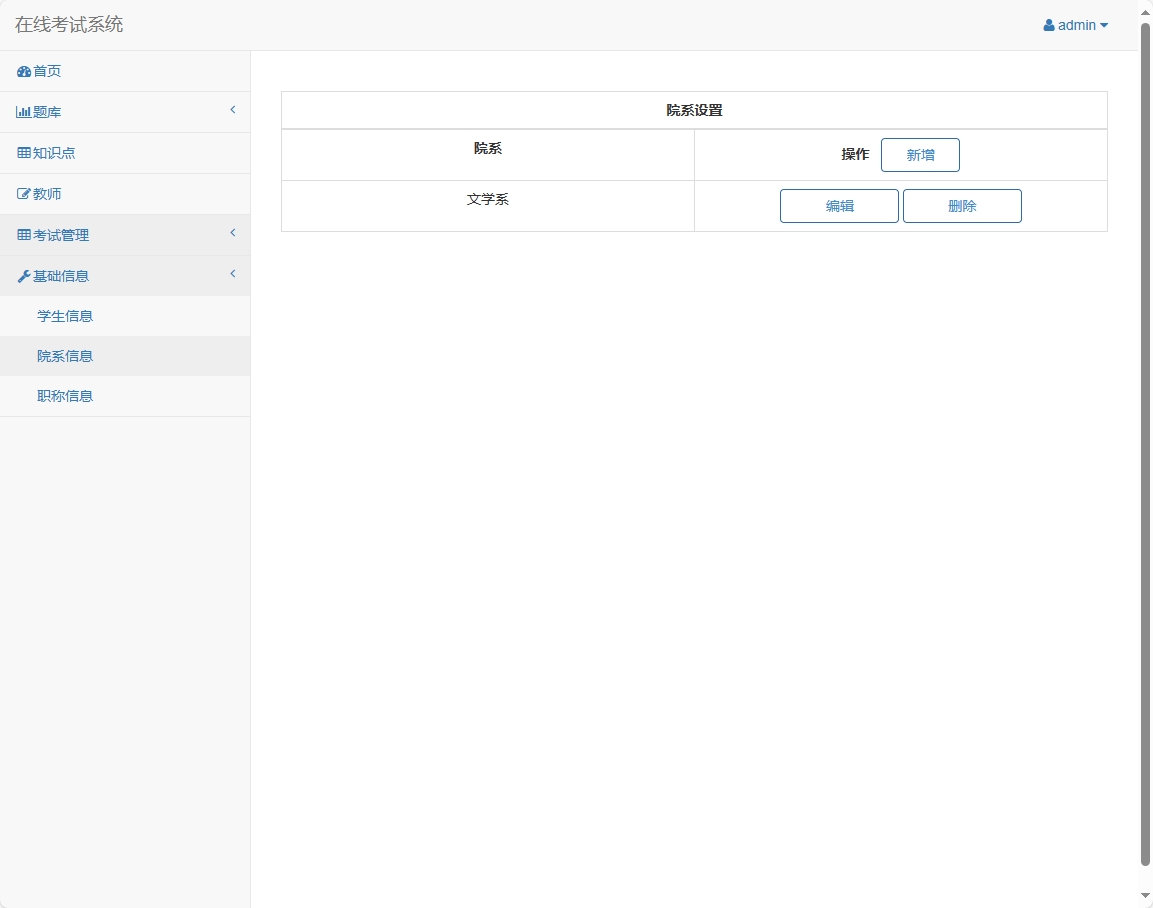Image resolution: width=1153 pixels, height=908 pixels.
Task: Delete 文学系 using 删除 button
Action: pos(962,206)
